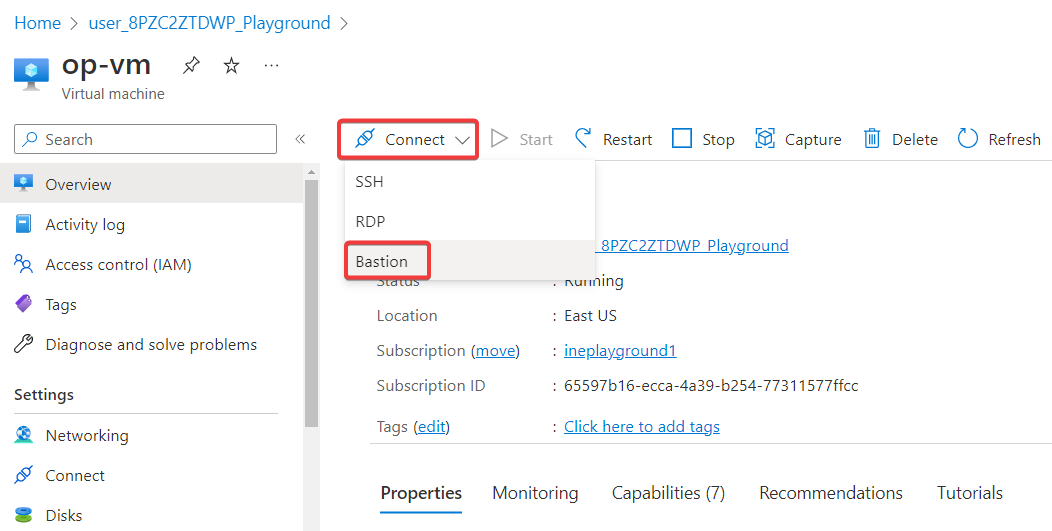The image size is (1052, 531).
Task: Collapse the sidebar with double chevron
Action: (300, 139)
